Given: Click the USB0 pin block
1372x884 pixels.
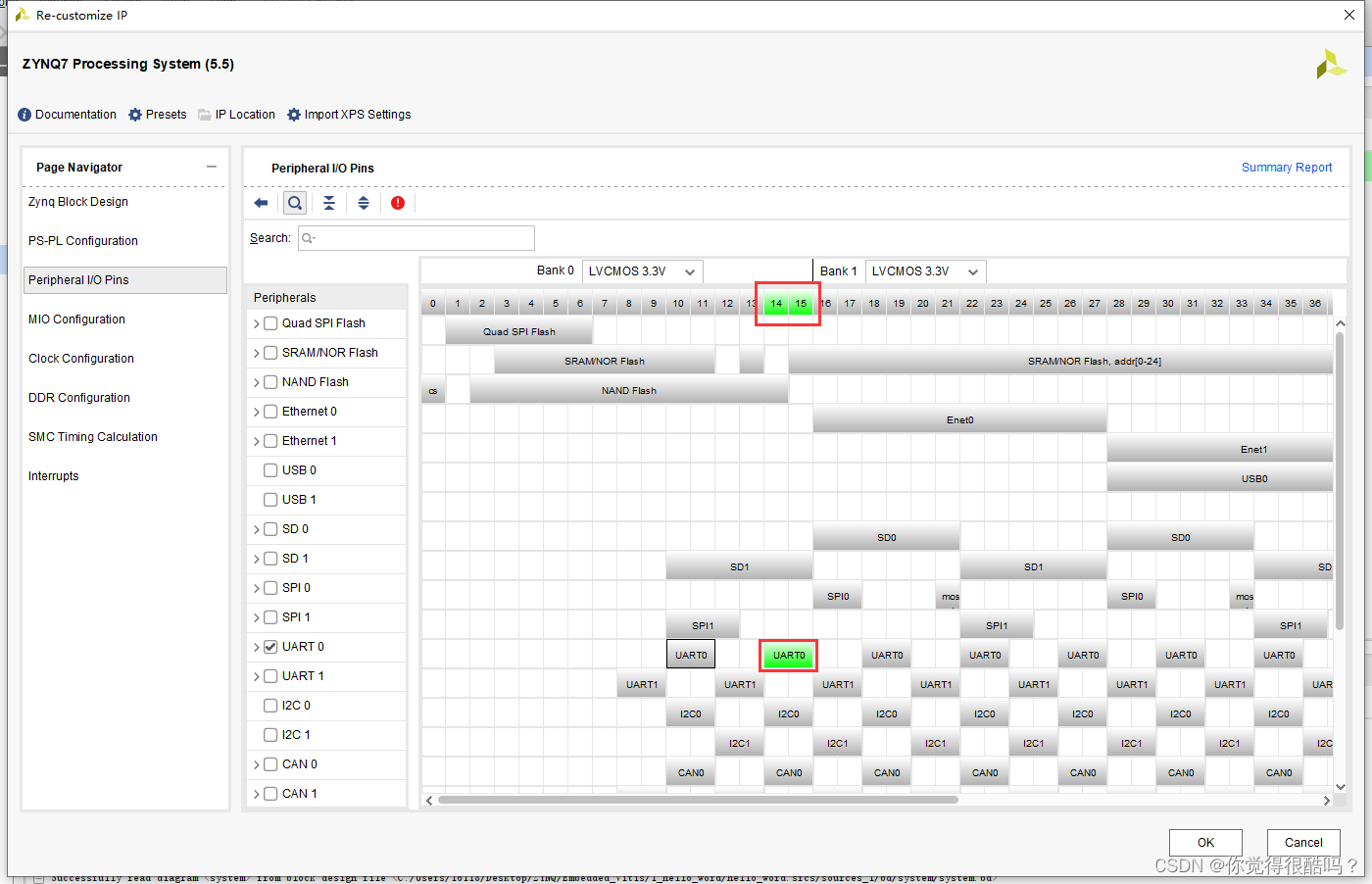Looking at the screenshot, I should [1220, 478].
